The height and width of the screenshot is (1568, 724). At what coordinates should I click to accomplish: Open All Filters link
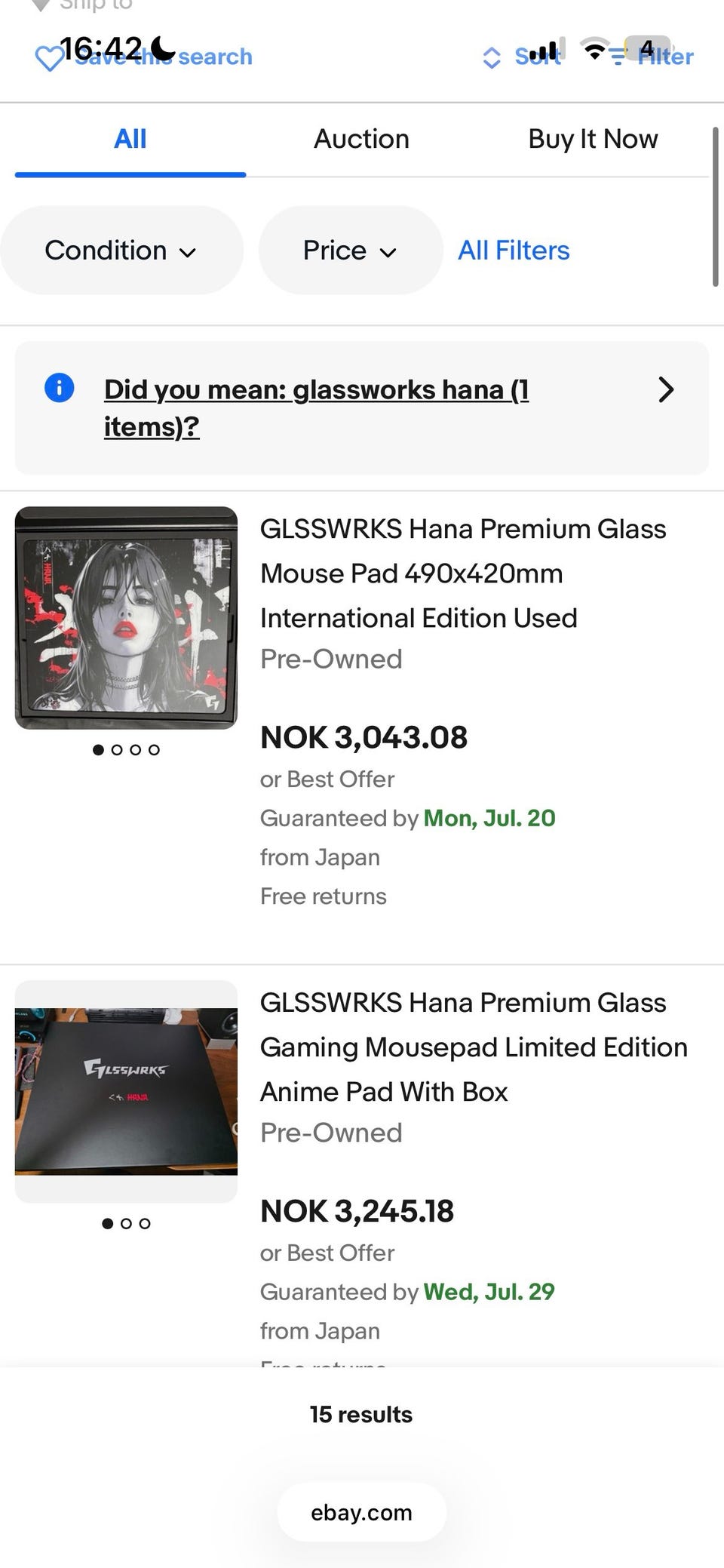click(514, 251)
